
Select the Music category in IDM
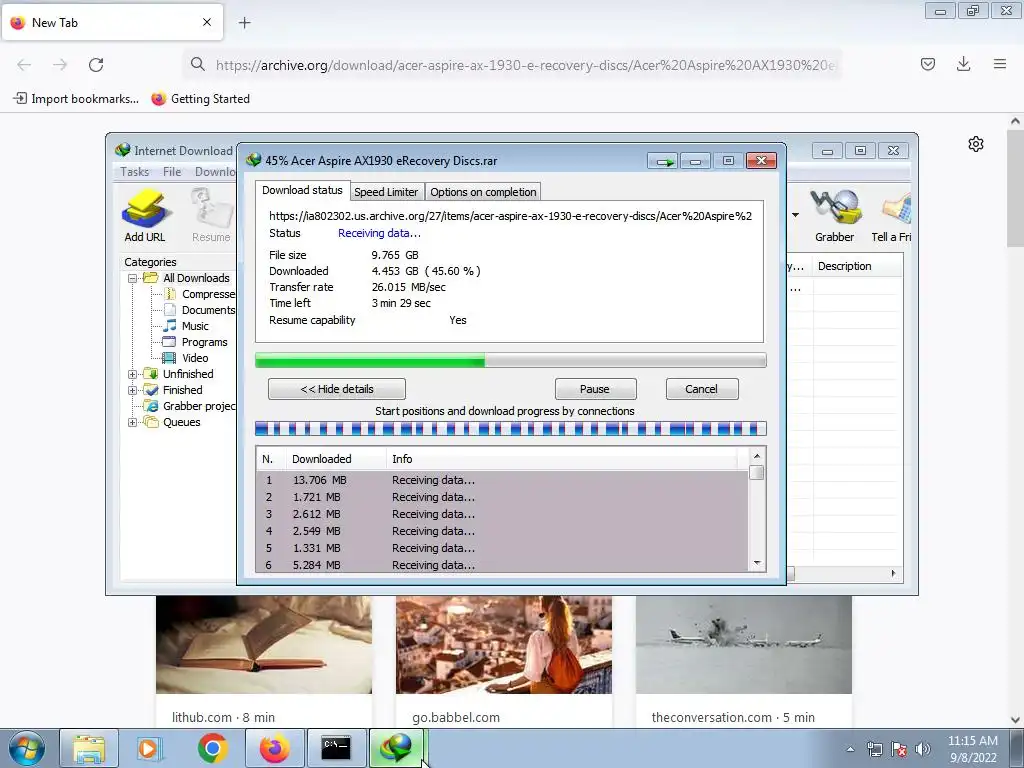pos(186,327)
